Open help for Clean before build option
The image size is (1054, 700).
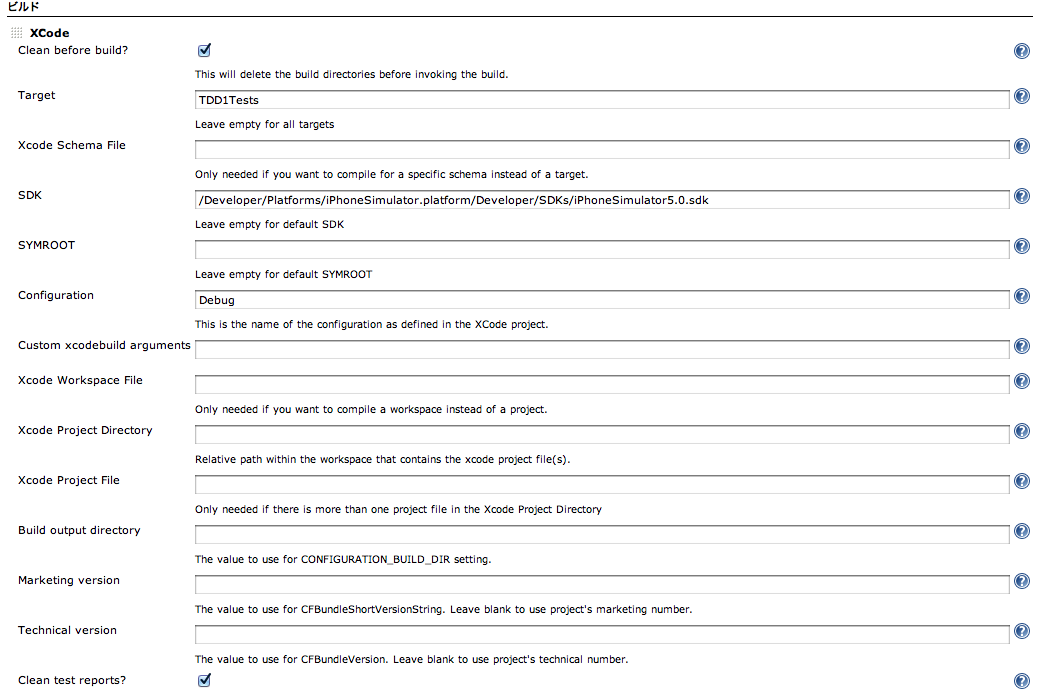(x=1022, y=51)
